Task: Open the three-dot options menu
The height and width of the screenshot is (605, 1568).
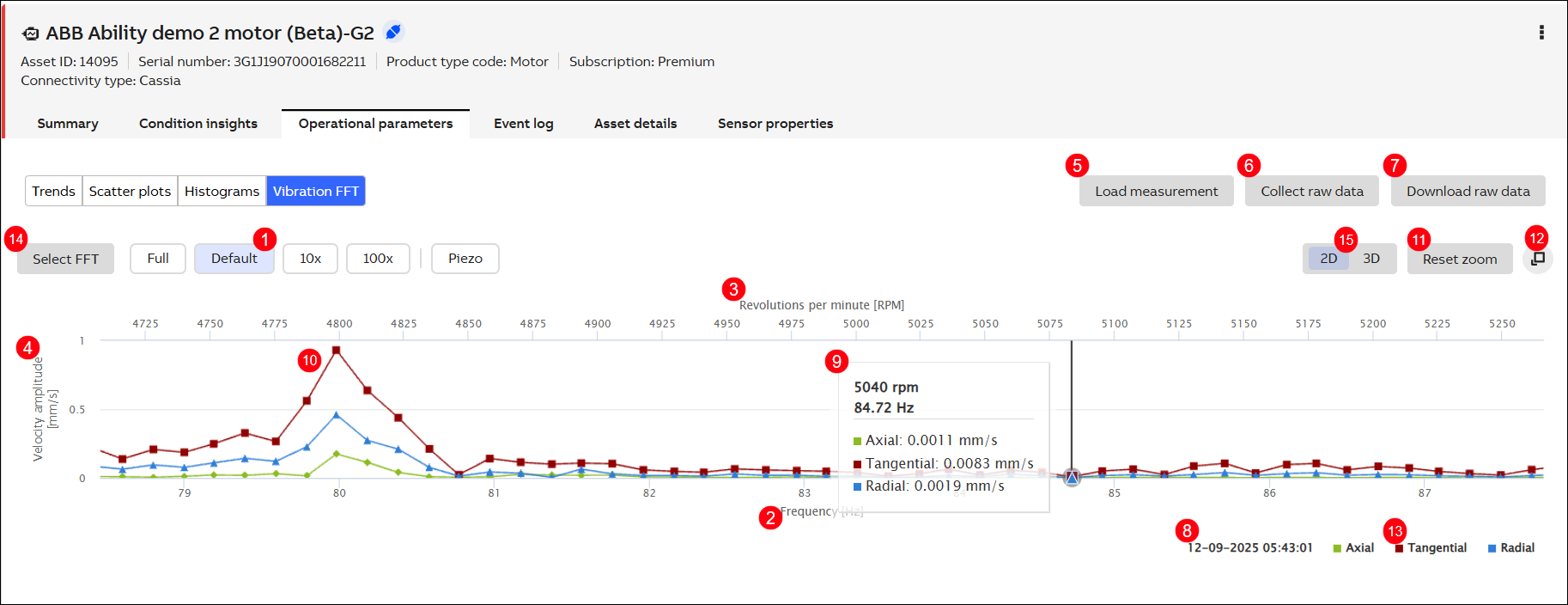Action: click(x=1541, y=33)
